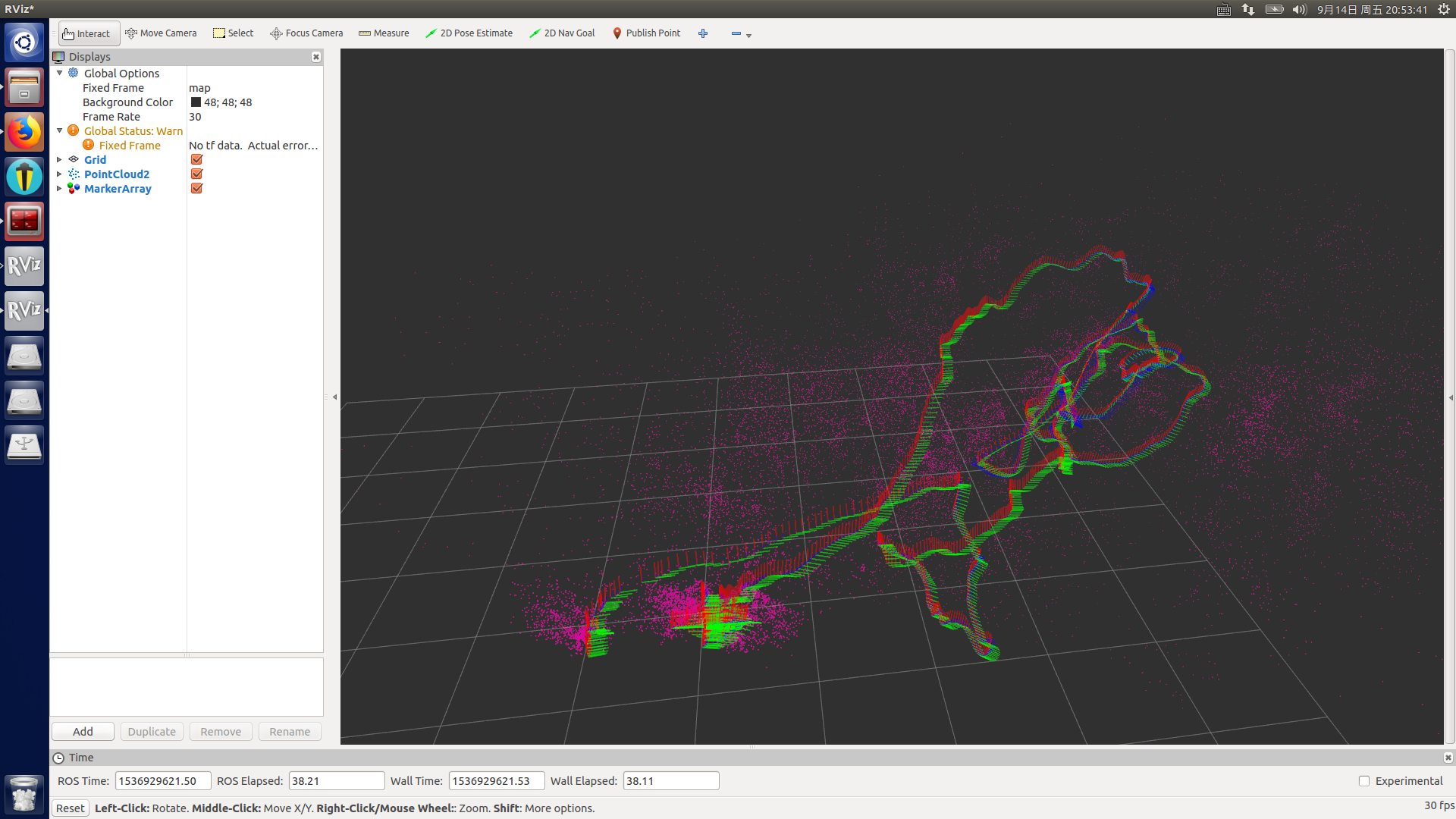Expand the MarkerArray display entry
The width and height of the screenshot is (1456, 819).
tap(59, 189)
